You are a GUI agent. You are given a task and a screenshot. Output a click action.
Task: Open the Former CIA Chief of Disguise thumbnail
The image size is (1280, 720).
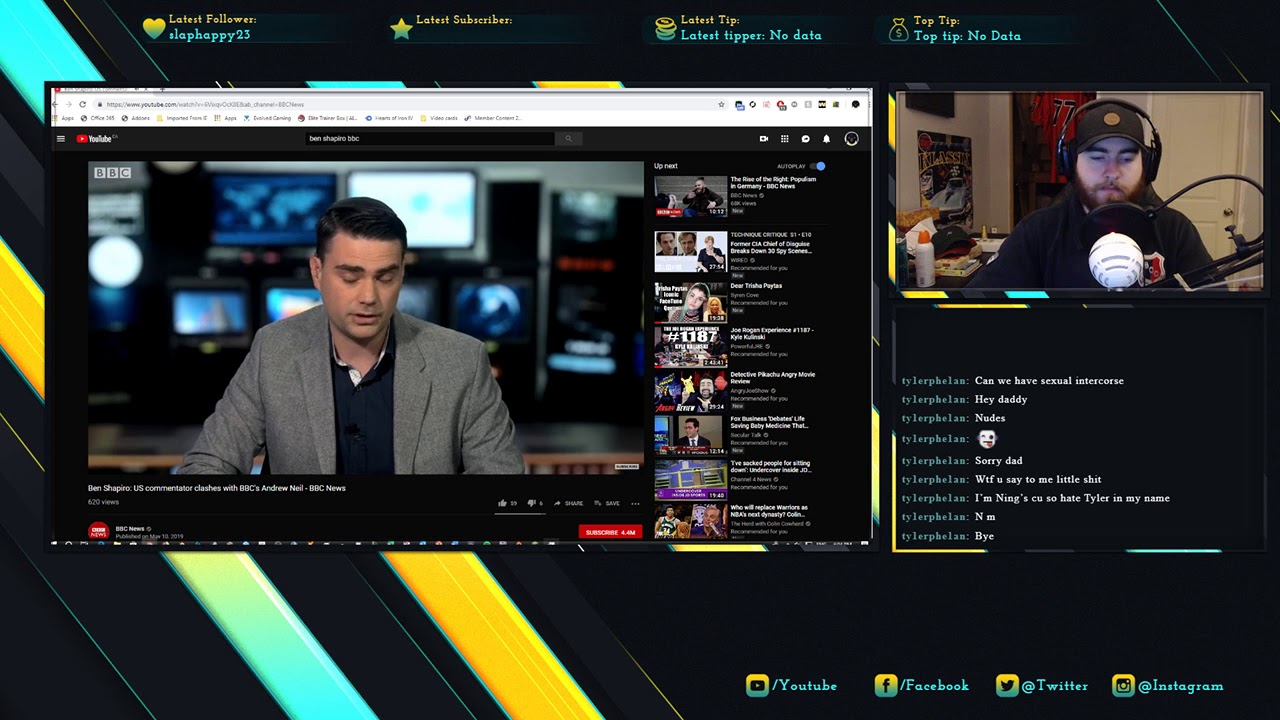(691, 252)
